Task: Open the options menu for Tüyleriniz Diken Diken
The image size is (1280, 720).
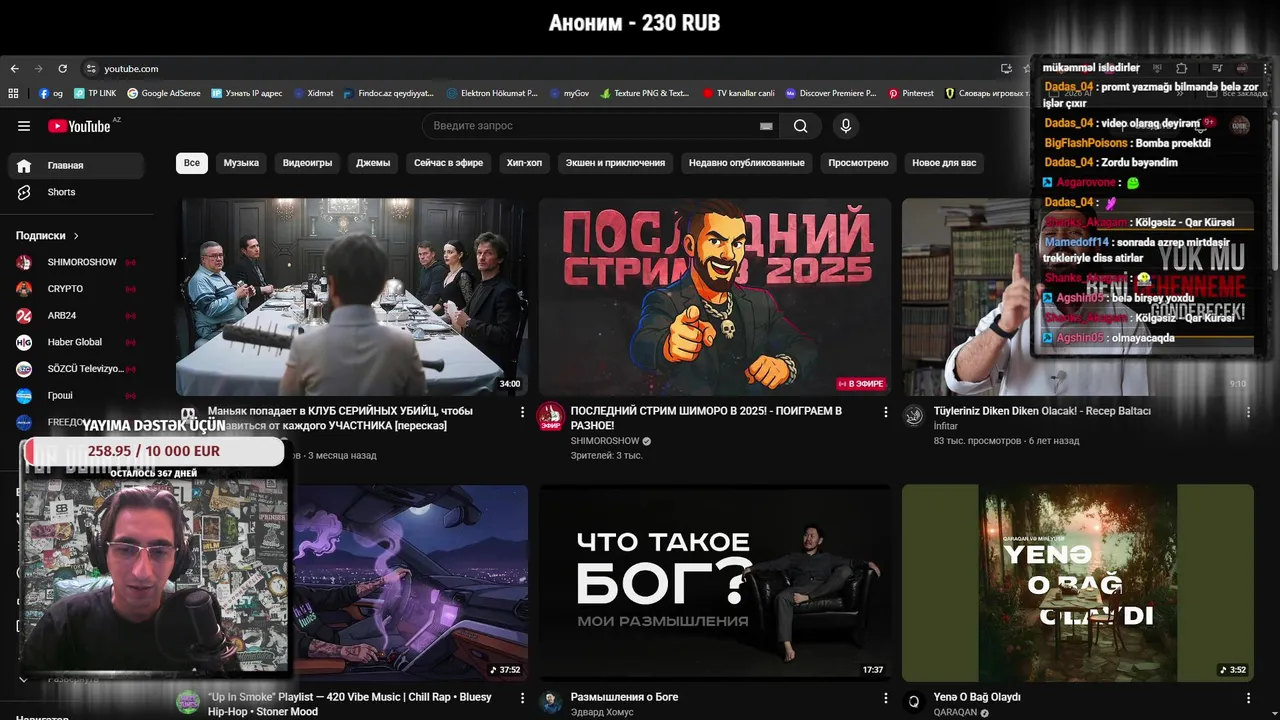Action: tap(1248, 412)
